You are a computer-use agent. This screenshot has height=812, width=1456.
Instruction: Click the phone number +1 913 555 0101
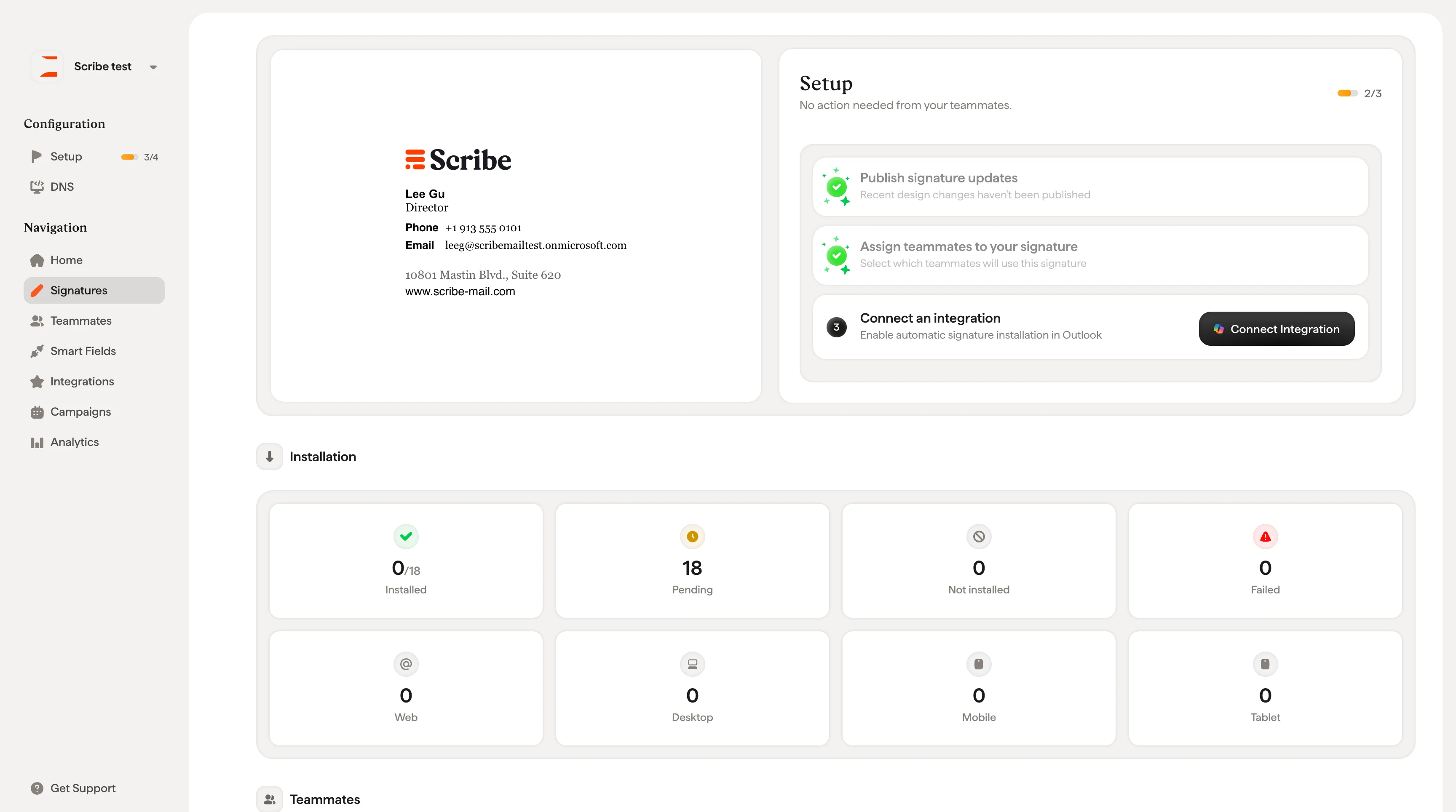(x=483, y=228)
